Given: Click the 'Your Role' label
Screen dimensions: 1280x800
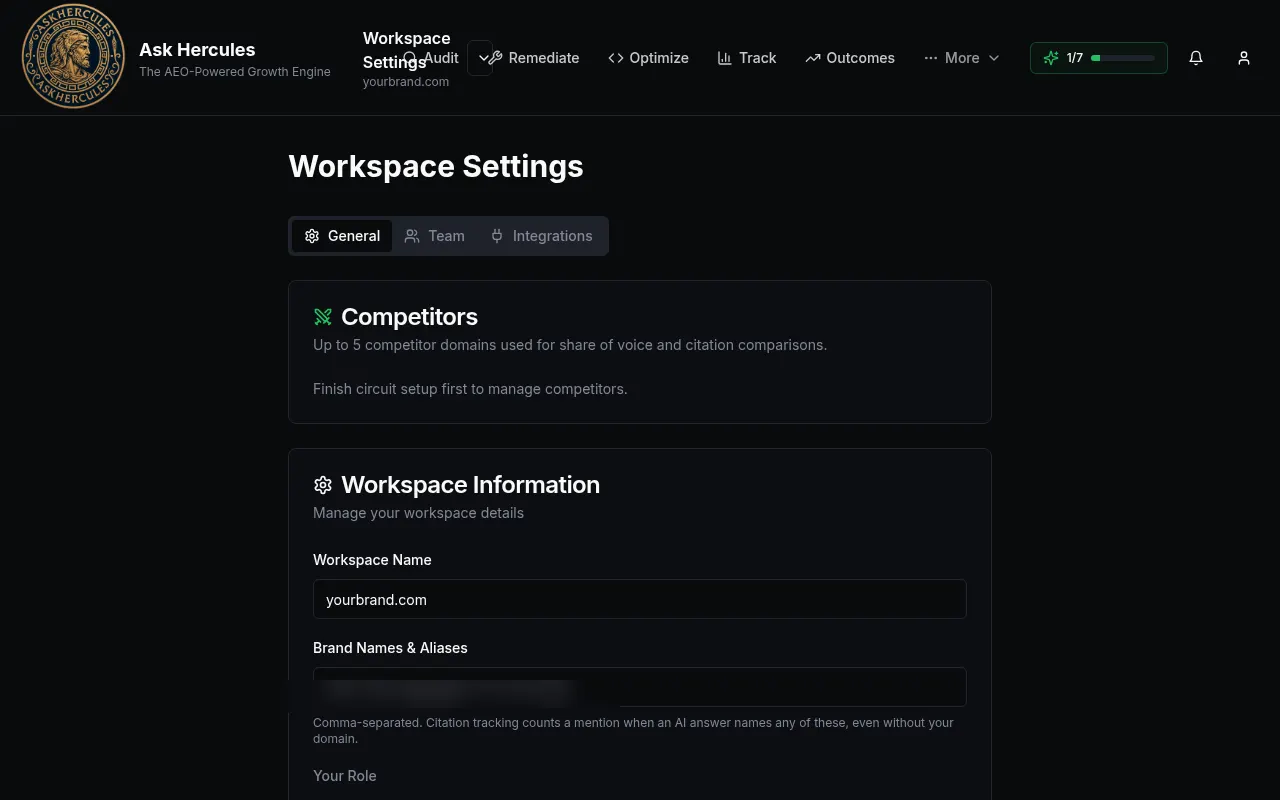Looking at the screenshot, I should [x=345, y=776].
